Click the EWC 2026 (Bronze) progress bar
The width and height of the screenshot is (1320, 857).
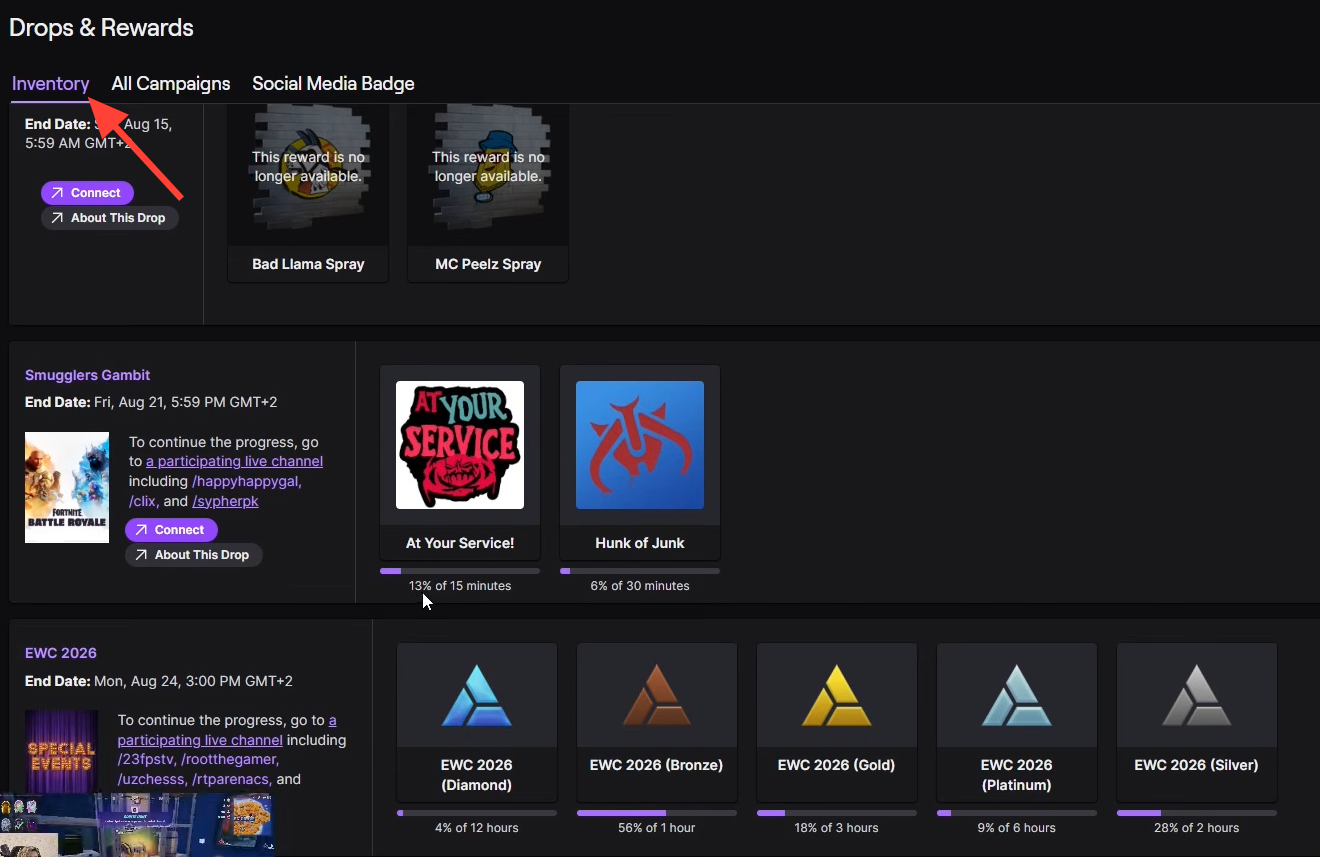[x=657, y=813]
